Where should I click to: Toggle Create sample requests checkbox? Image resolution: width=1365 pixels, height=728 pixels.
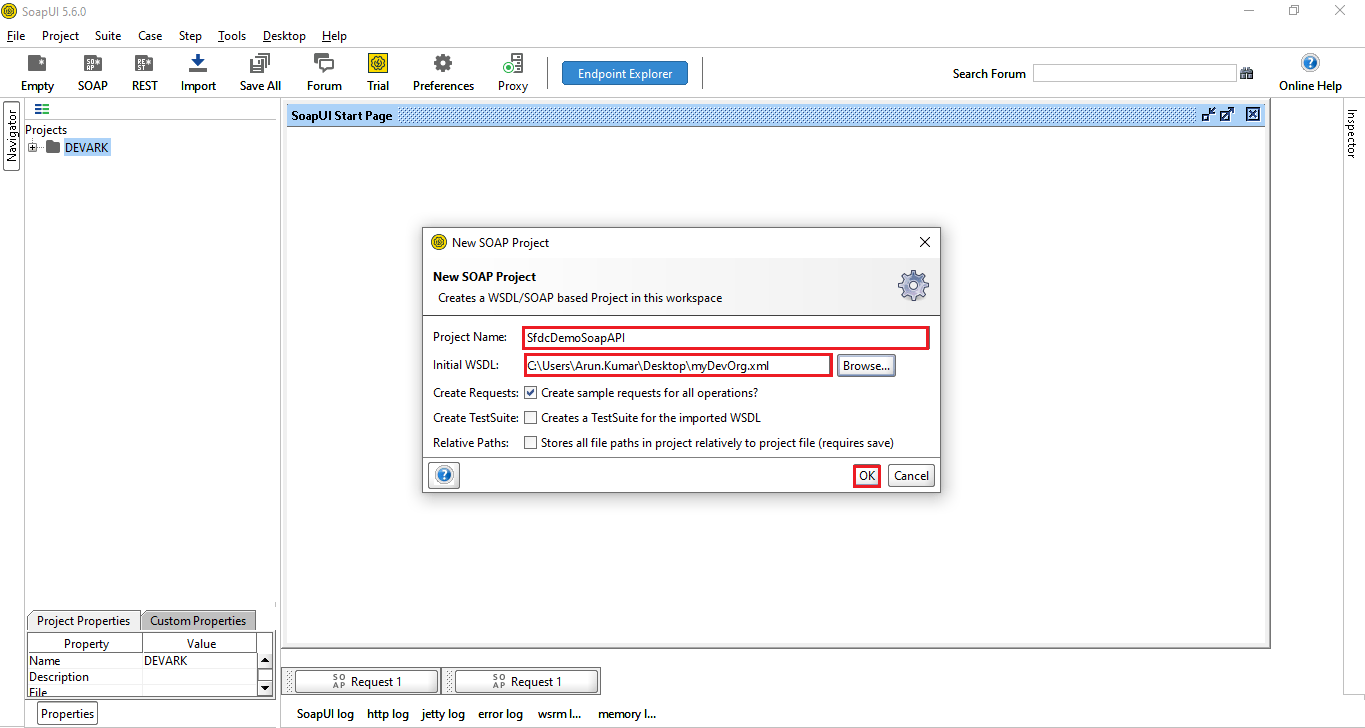point(531,393)
